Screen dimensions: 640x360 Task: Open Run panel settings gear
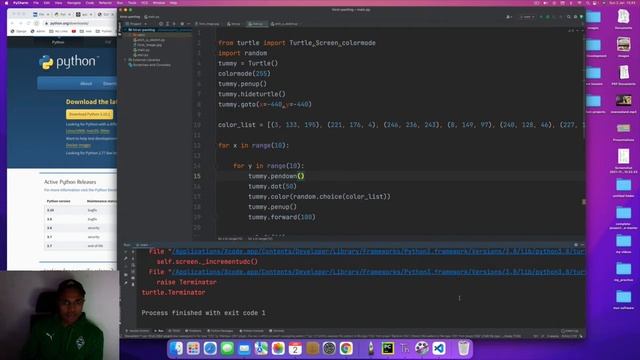click(576, 244)
